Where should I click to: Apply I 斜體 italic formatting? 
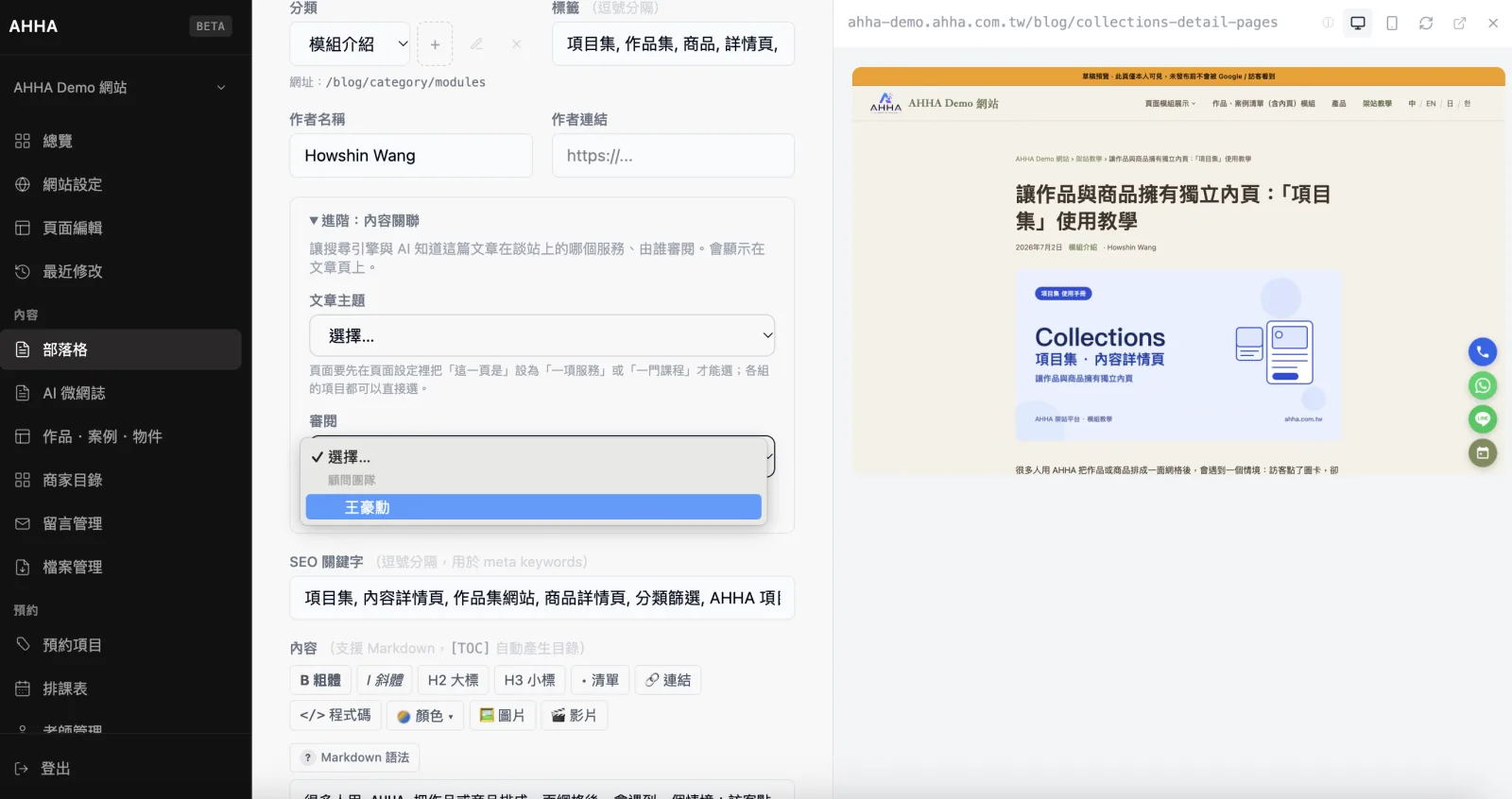pos(385,680)
